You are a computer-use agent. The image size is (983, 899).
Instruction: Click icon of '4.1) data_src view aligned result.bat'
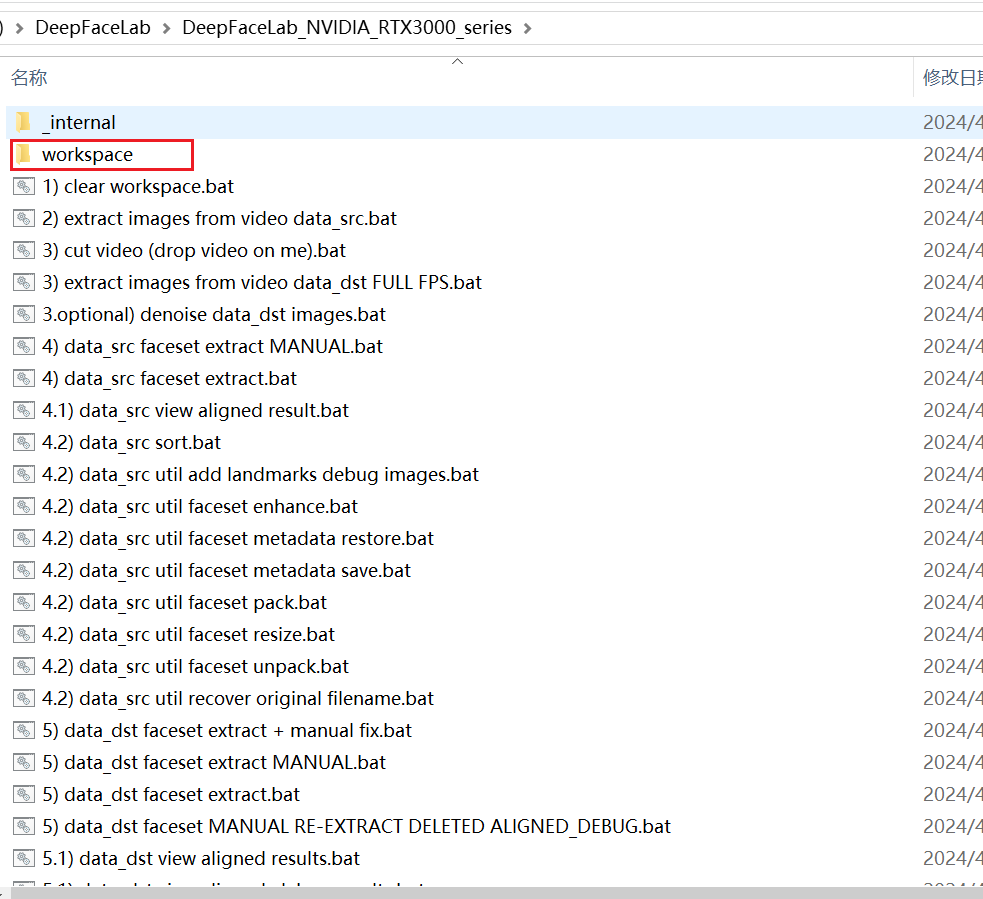(24, 410)
